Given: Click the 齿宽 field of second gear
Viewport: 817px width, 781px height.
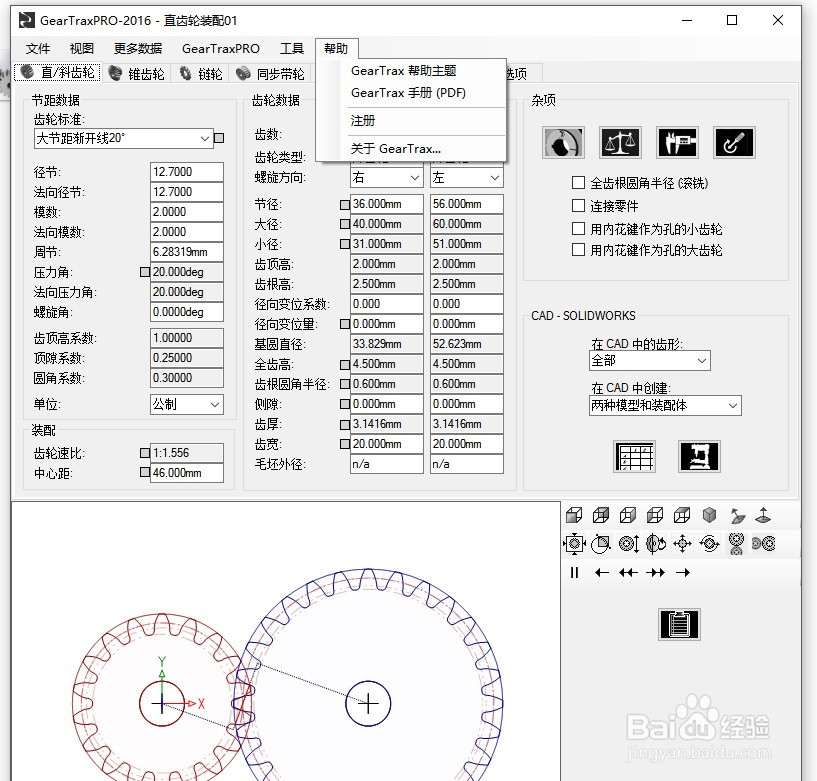Looking at the screenshot, I should click(x=466, y=444).
